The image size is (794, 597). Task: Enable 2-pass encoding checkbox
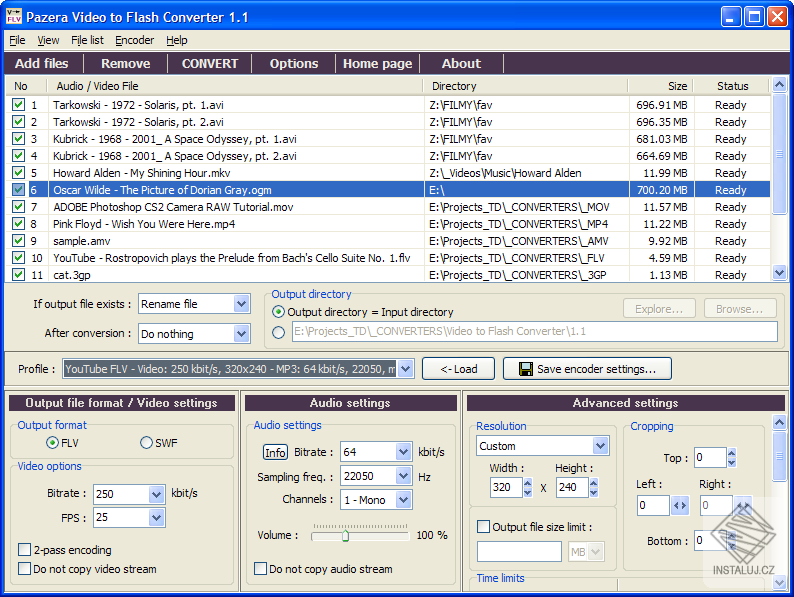pos(24,549)
